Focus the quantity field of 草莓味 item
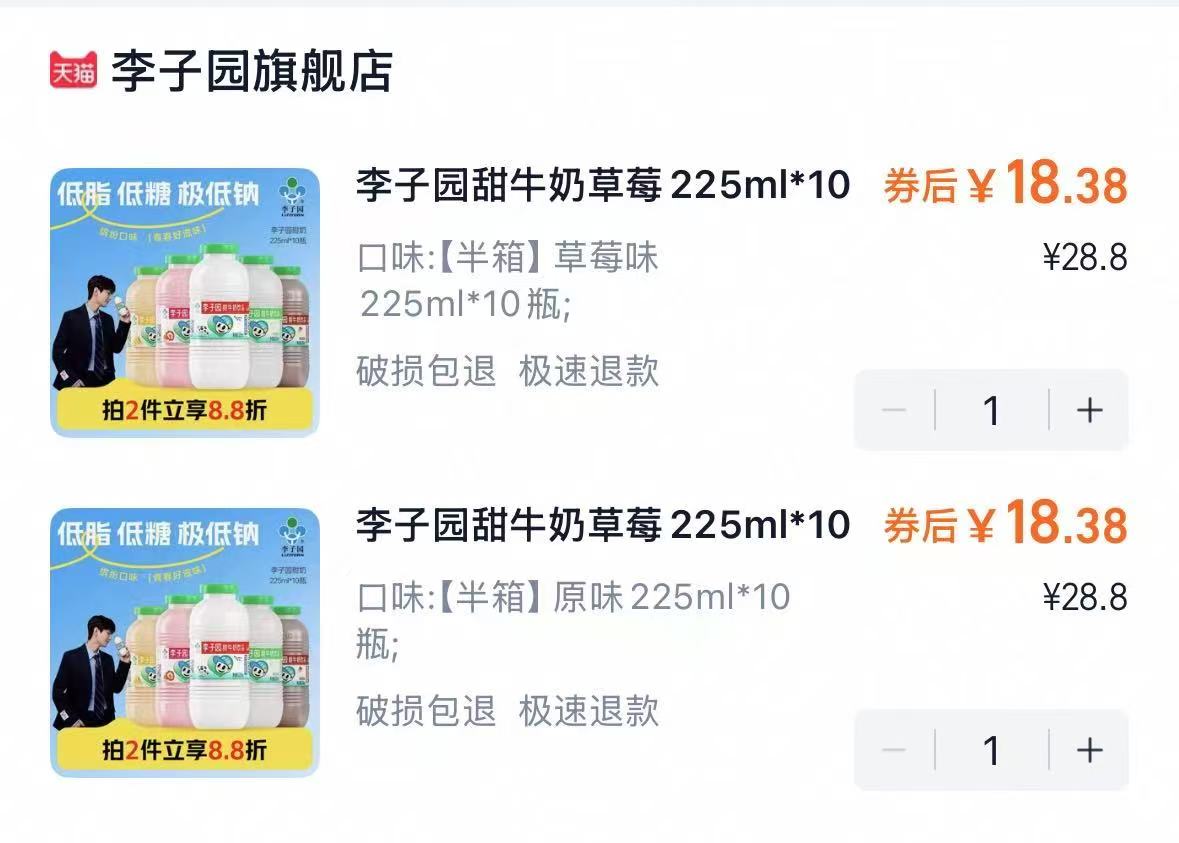This screenshot has height=843, width=1179. pyautogui.click(x=991, y=410)
